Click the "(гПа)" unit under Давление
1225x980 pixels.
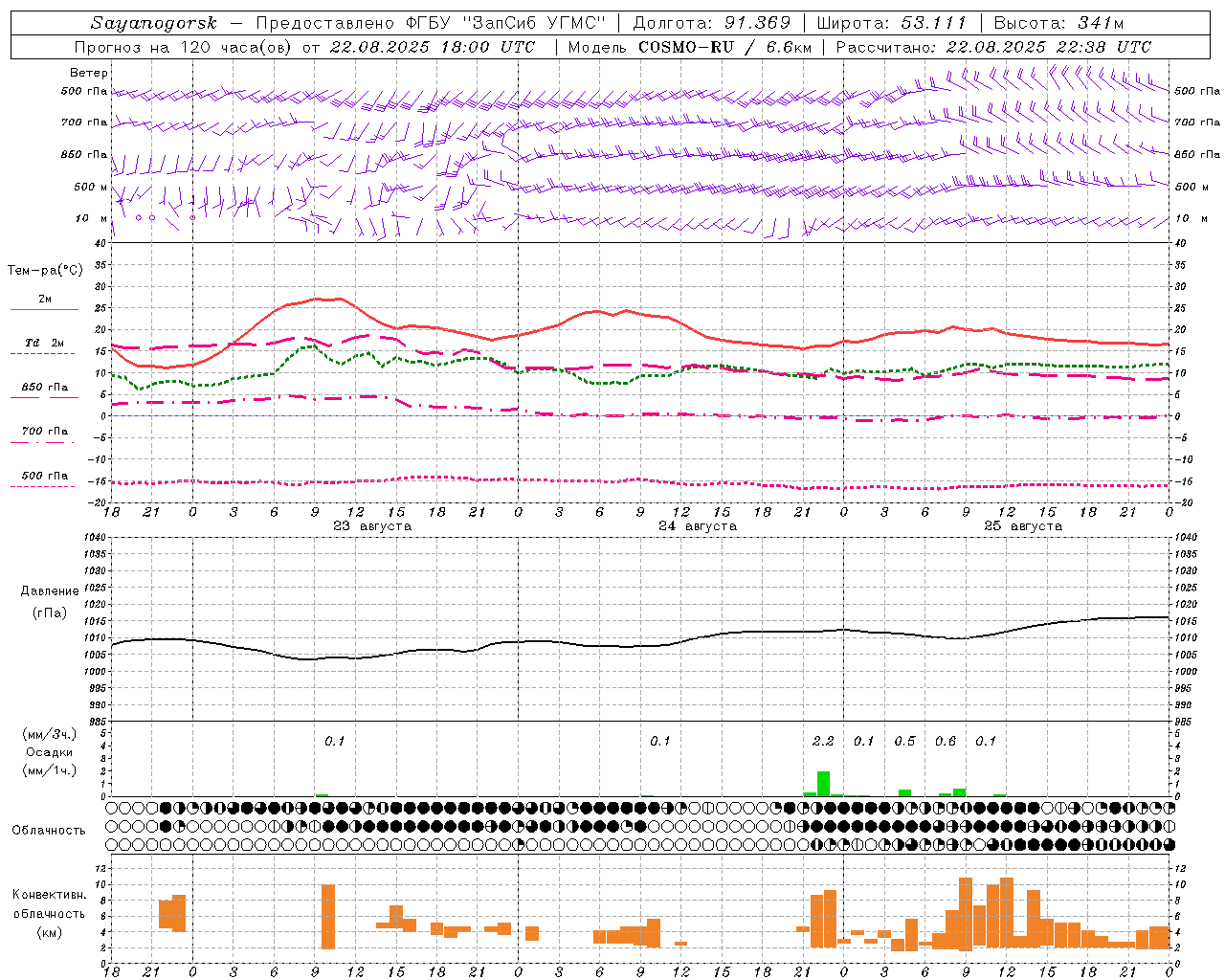click(x=50, y=613)
